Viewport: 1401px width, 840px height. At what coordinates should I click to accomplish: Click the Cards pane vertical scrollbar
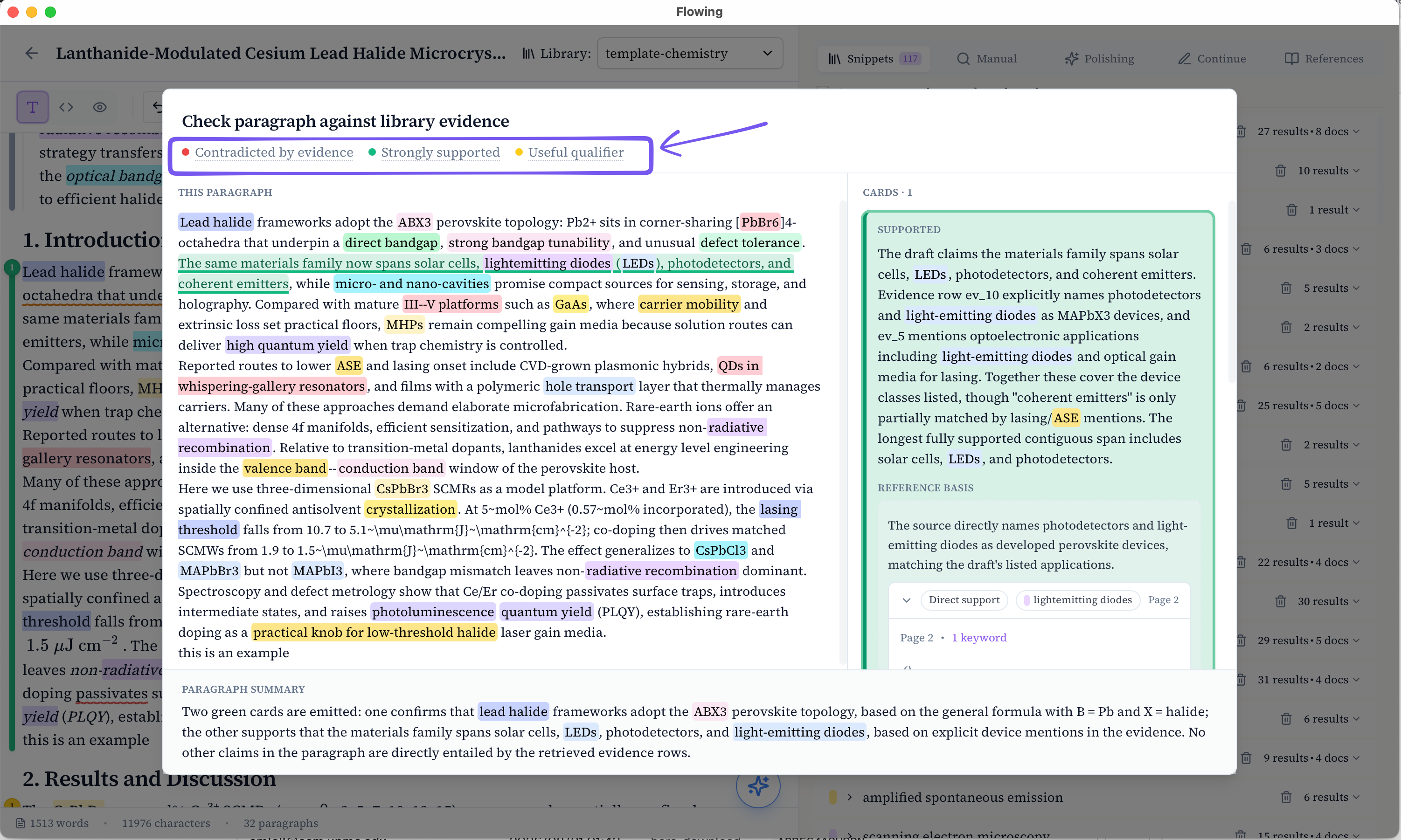pos(1231,291)
